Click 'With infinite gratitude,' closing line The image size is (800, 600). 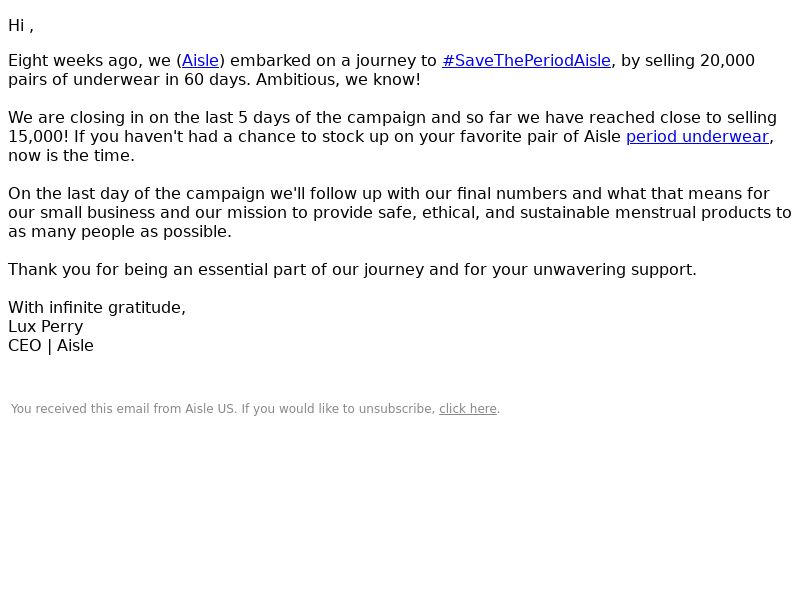pyautogui.click(x=97, y=308)
